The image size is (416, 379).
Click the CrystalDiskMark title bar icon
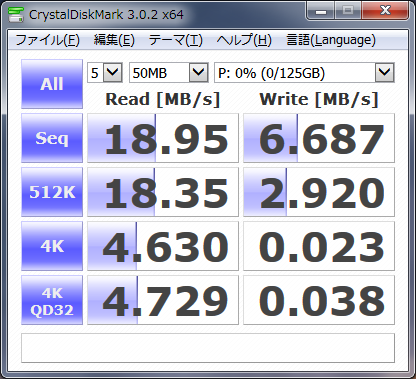tap(16, 14)
